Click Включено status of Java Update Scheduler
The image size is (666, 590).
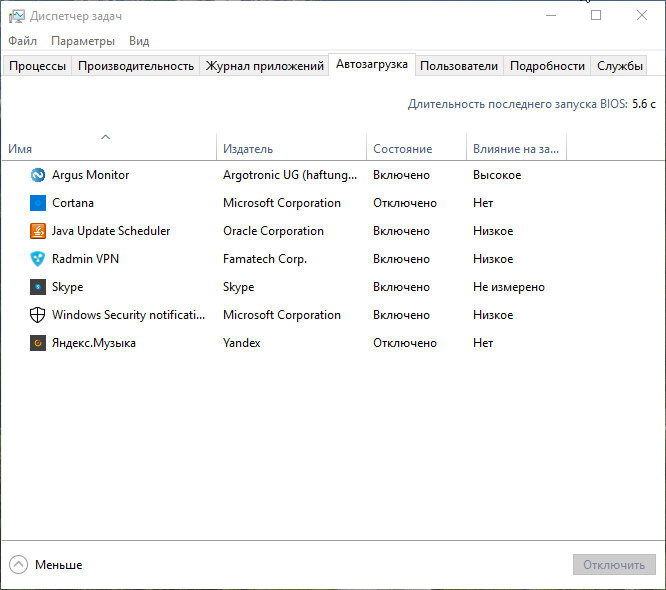[401, 231]
